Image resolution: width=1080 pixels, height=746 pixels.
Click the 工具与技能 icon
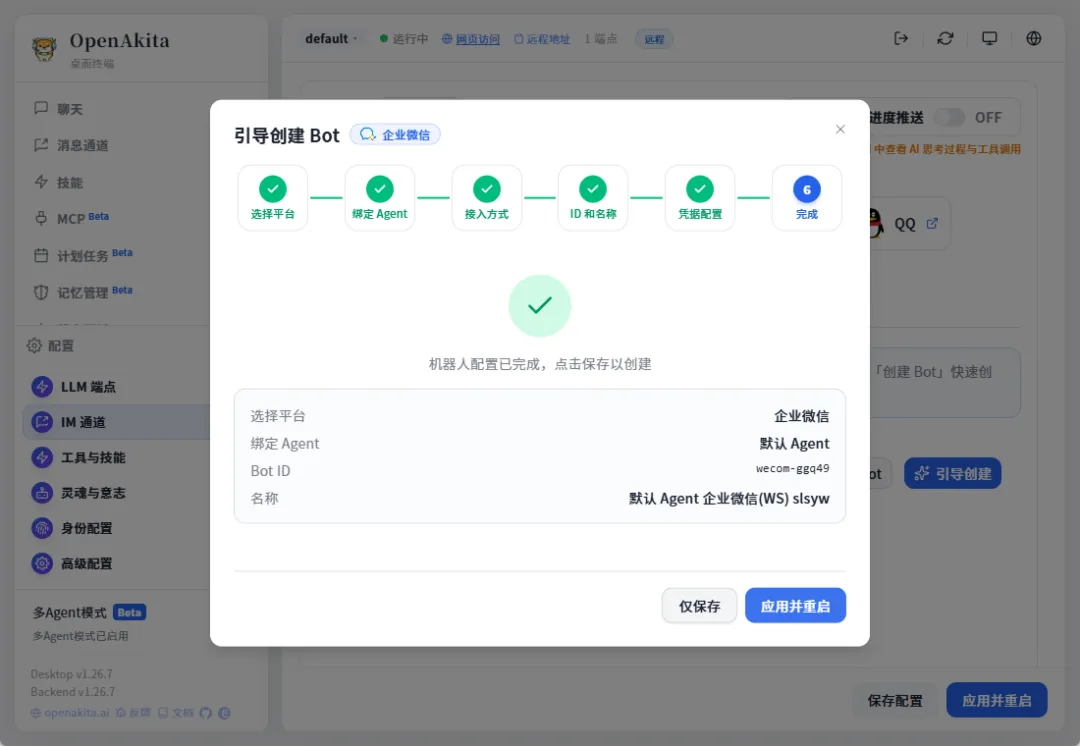pos(42,457)
